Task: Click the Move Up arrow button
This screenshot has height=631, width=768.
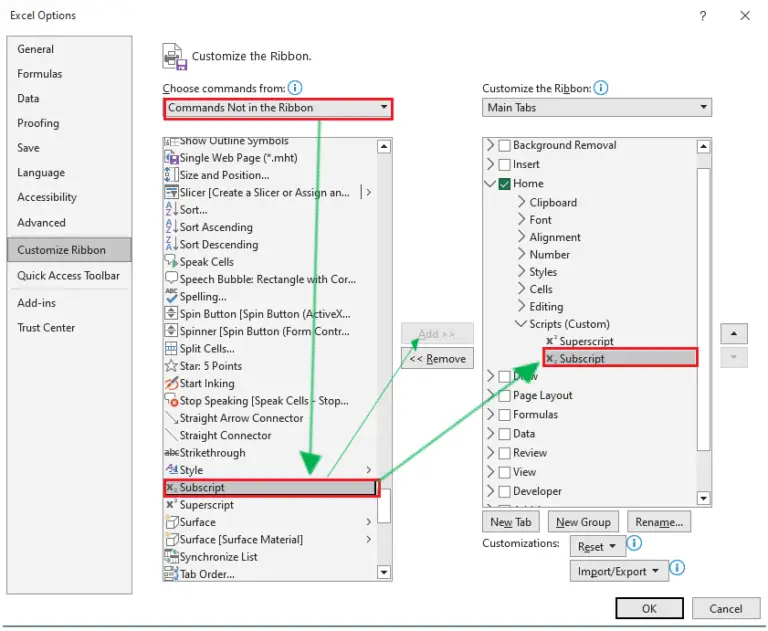Action: coord(734,333)
